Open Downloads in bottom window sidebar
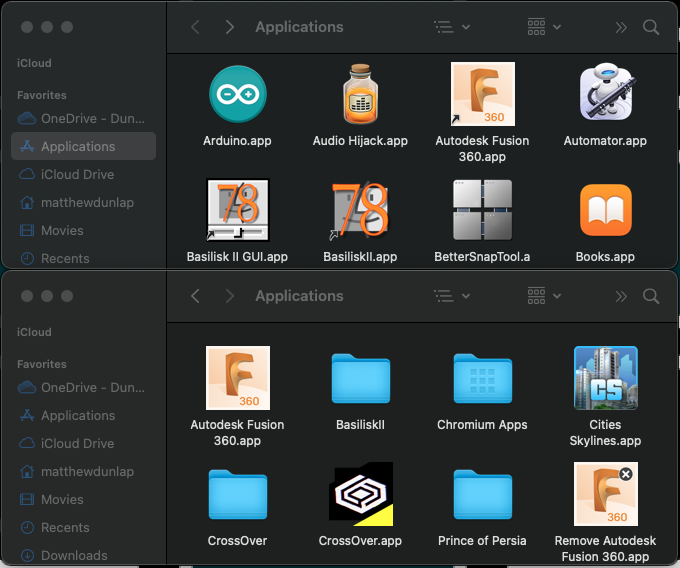The image size is (680, 568). click(x=83, y=555)
